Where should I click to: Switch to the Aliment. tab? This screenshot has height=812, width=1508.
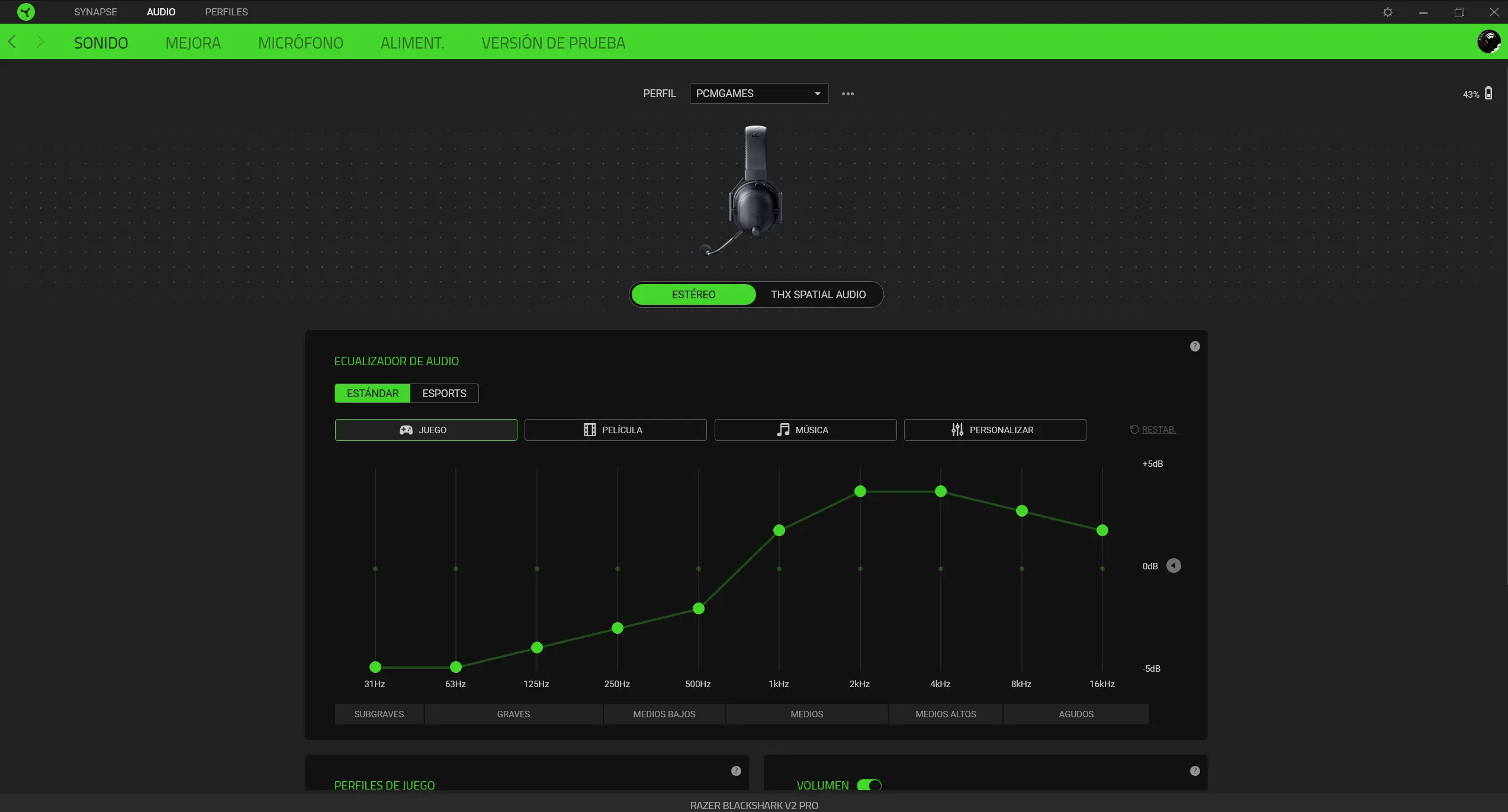click(x=412, y=43)
